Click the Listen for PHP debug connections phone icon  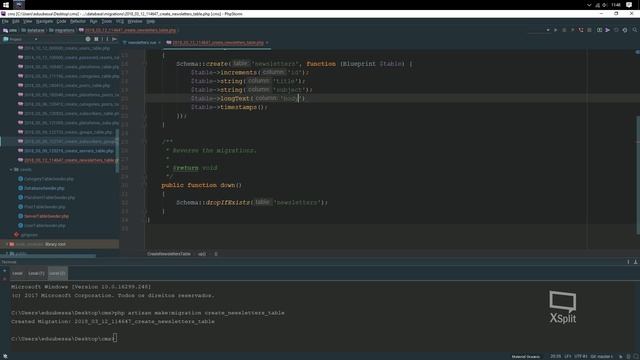[x=581, y=30]
